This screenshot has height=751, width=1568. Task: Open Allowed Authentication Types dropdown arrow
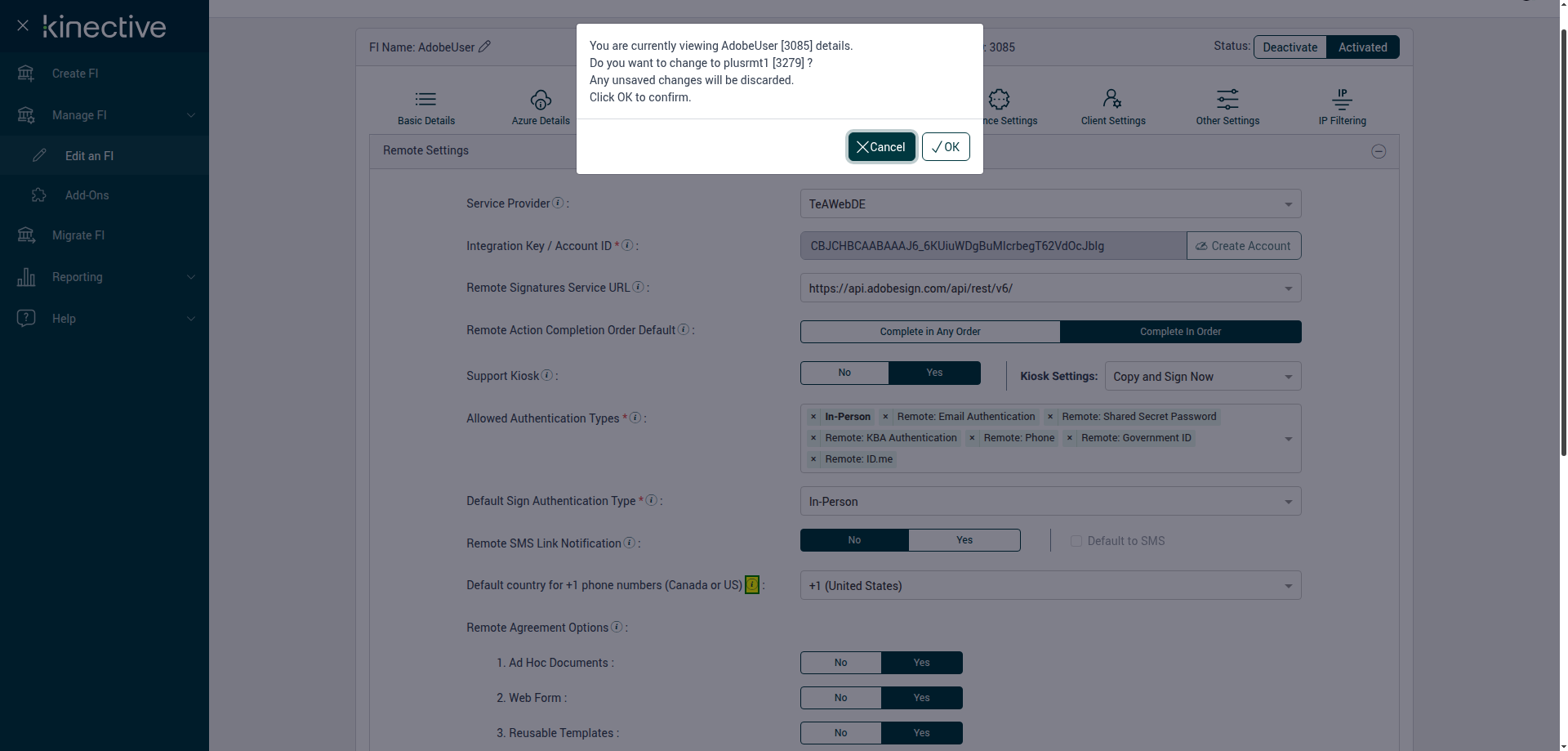pos(1288,439)
